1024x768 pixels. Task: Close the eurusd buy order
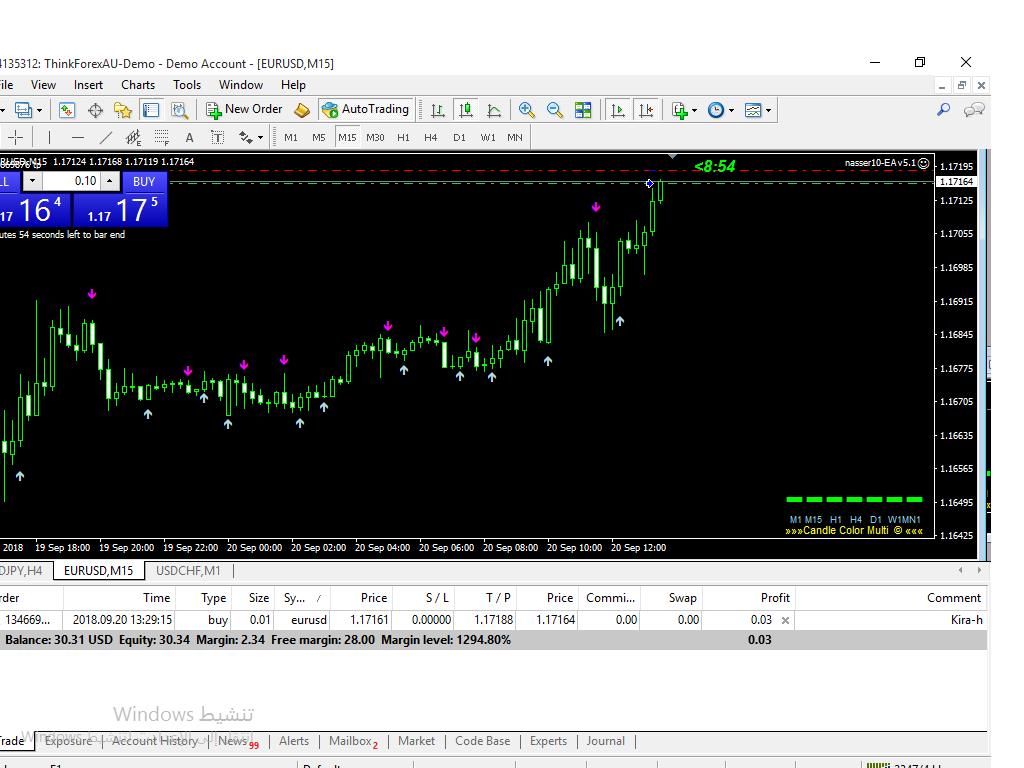coord(785,620)
